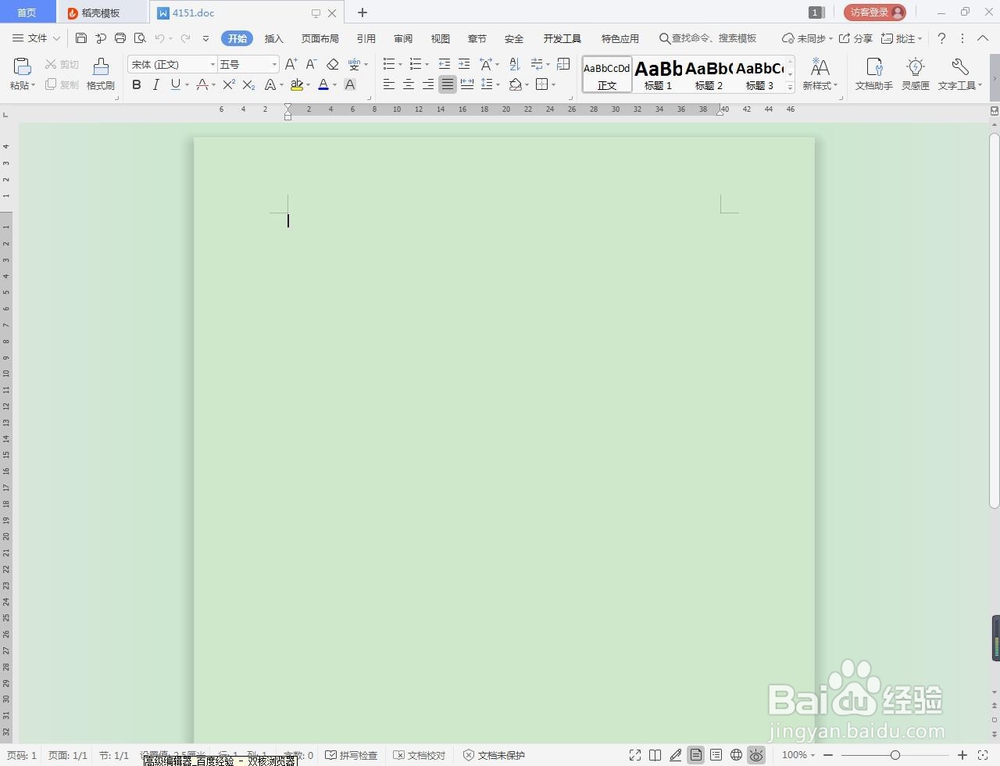Open the 页面布局 ribbon tab
The width and height of the screenshot is (1000, 766).
point(319,38)
